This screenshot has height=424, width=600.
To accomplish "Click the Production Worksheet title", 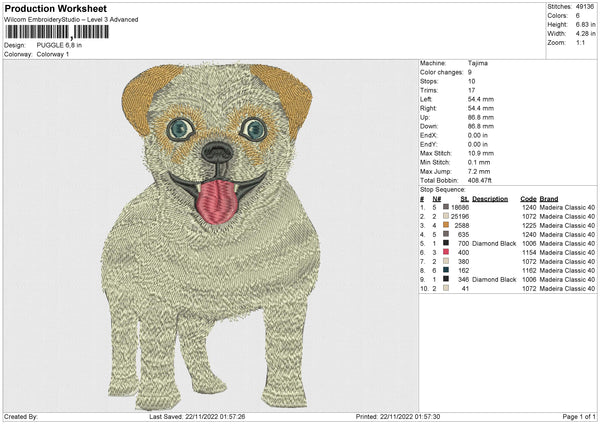I will click(x=55, y=8).
